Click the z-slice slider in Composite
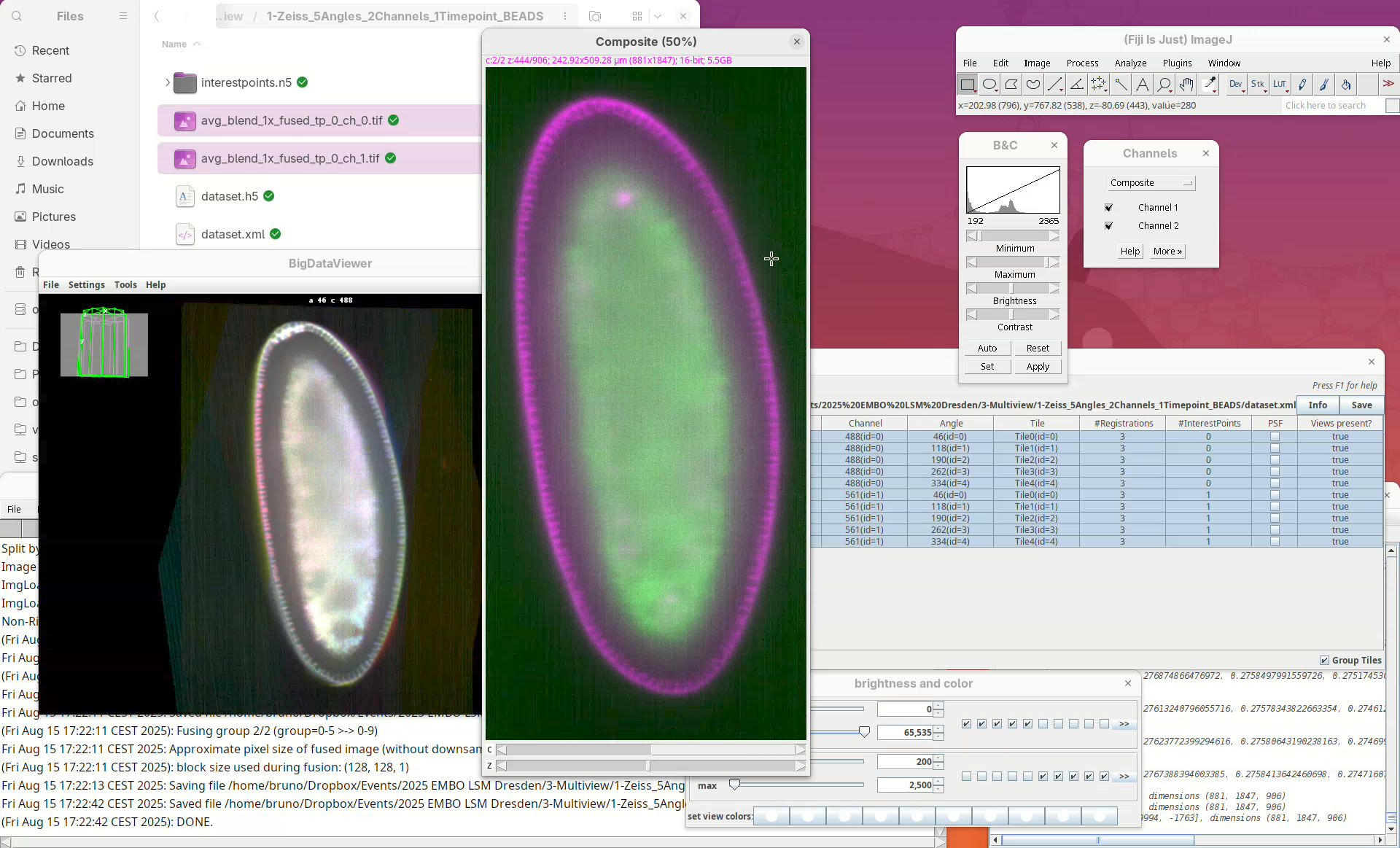Screen dimensions: 1400x848 coord(649,766)
